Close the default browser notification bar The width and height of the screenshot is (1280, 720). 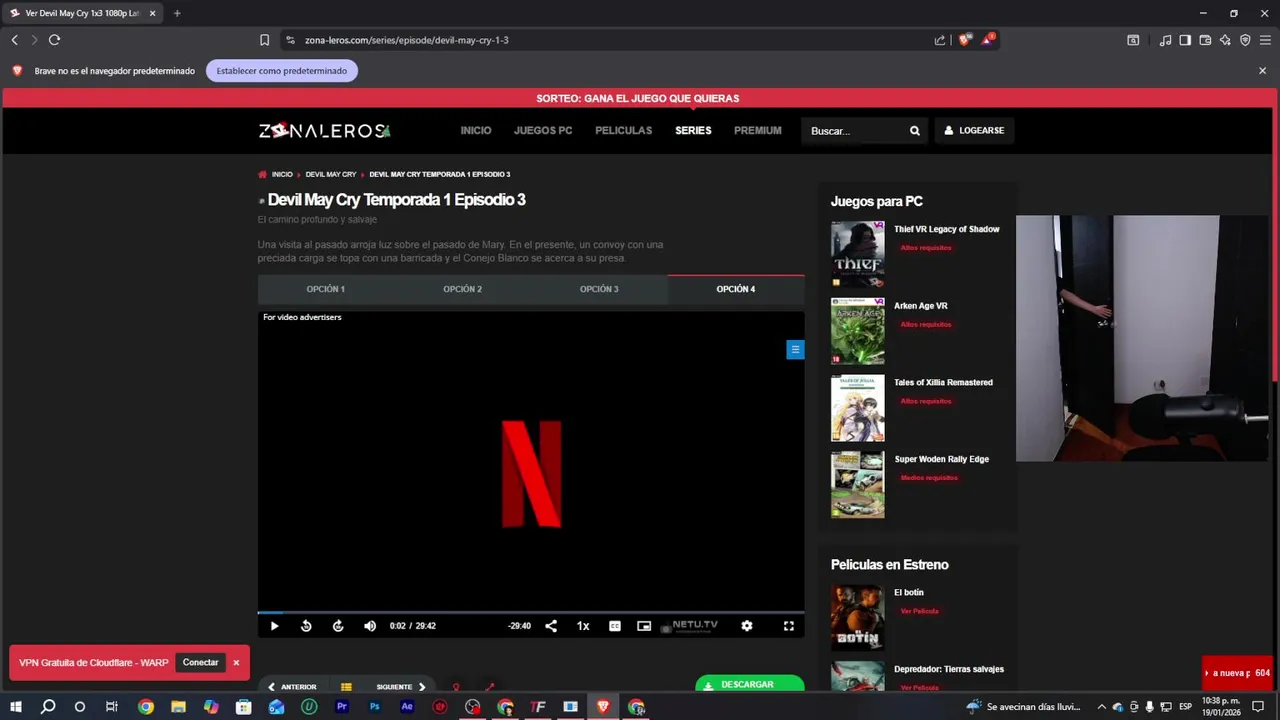1262,71
